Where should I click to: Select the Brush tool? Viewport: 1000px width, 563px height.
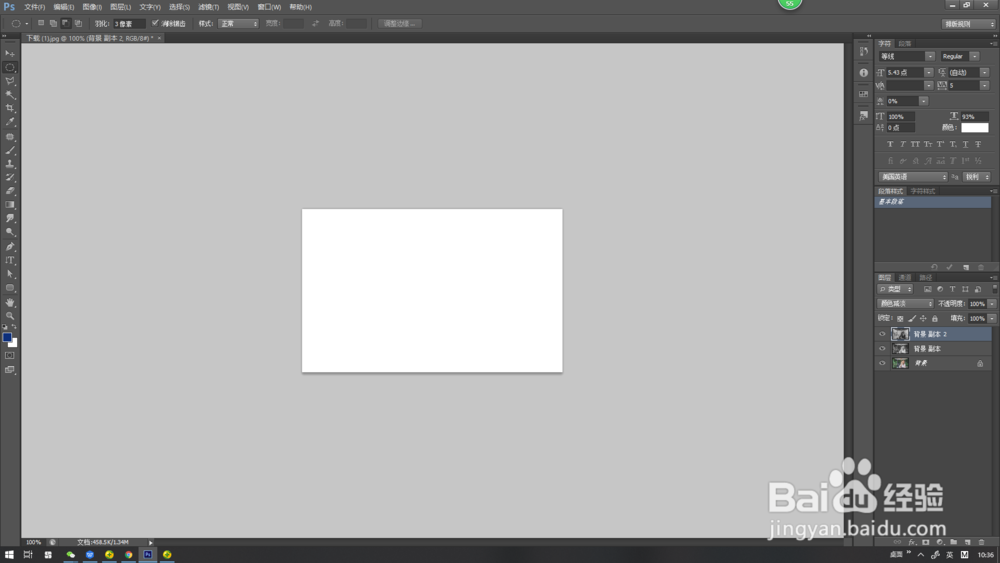[x=10, y=150]
